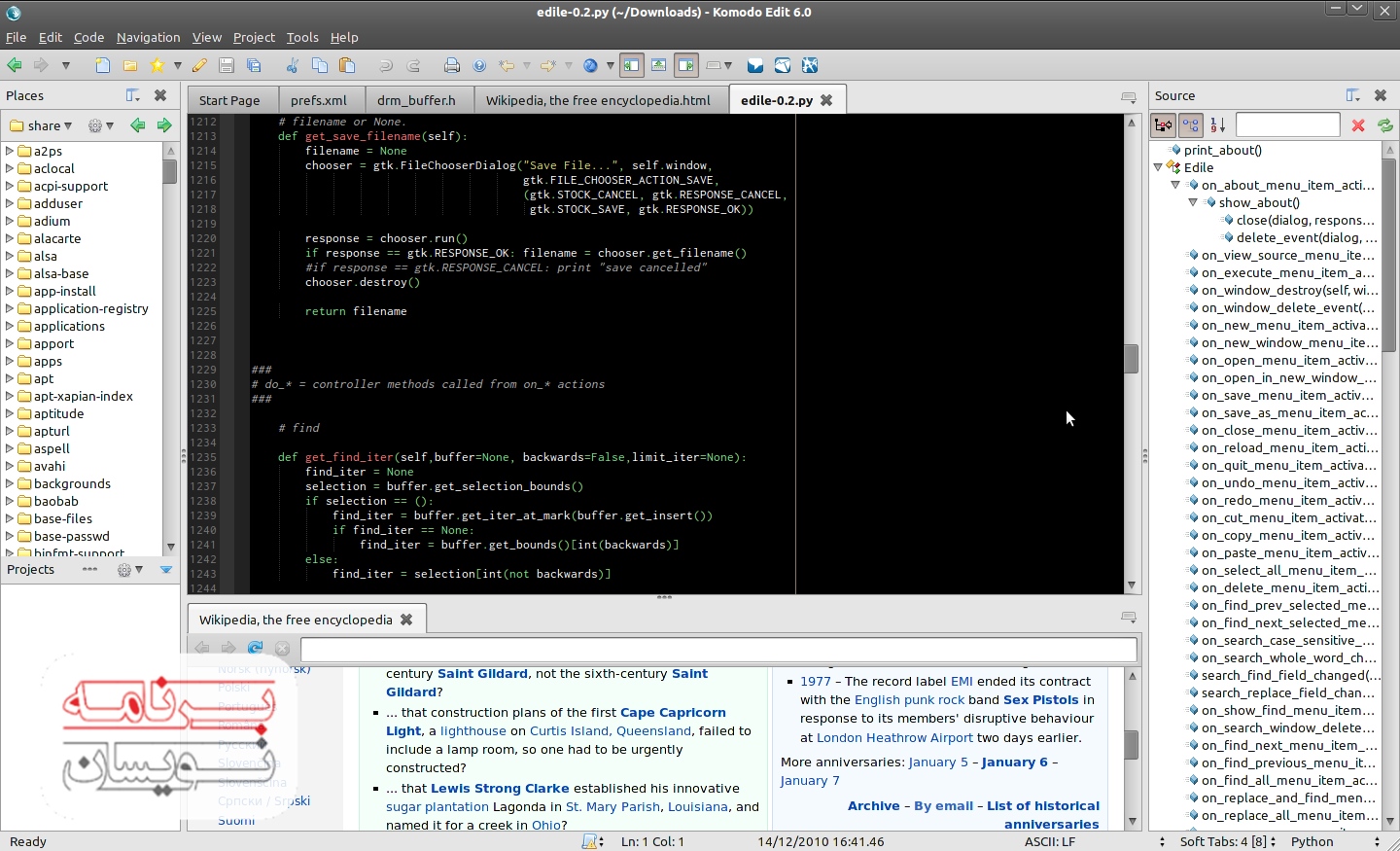Open the File menu

(16, 37)
